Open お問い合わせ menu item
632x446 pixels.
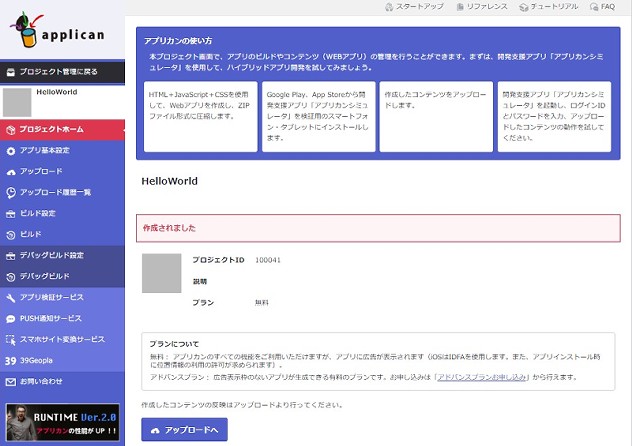(62, 381)
